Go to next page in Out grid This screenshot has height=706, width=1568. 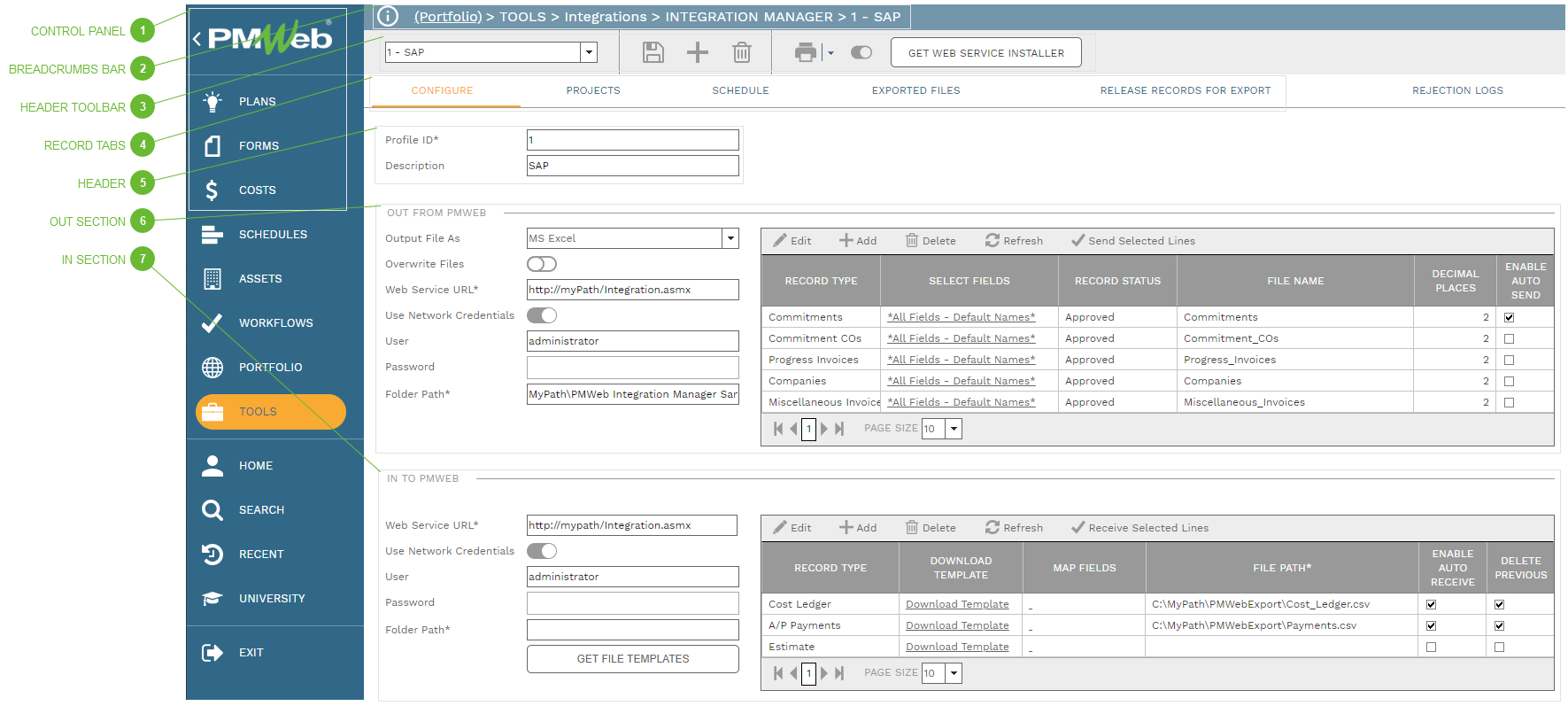tap(824, 429)
